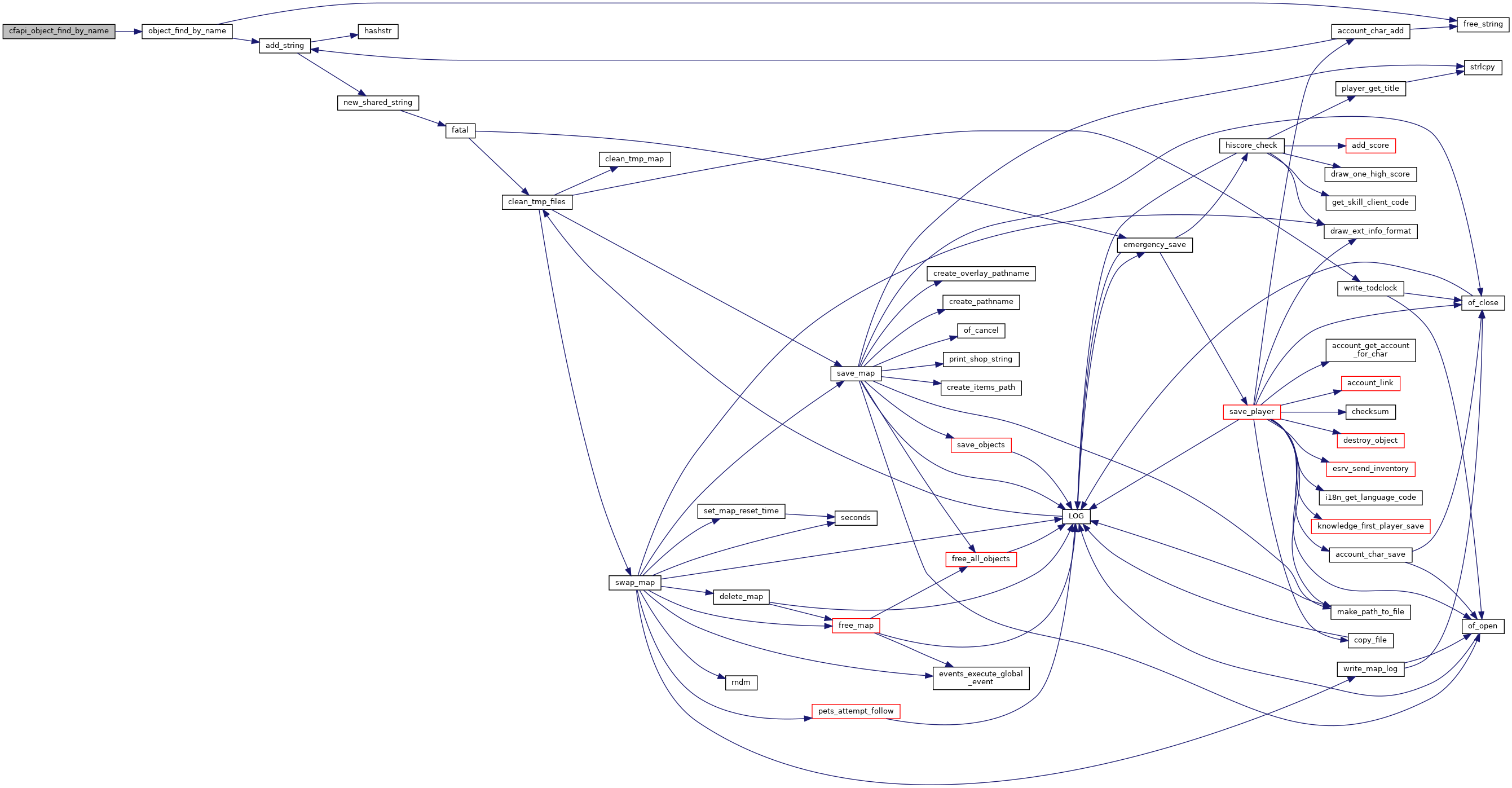Viewport: 1512px width, 788px height.
Task: Open the red pets_attempt_follow node
Action: tap(856, 711)
